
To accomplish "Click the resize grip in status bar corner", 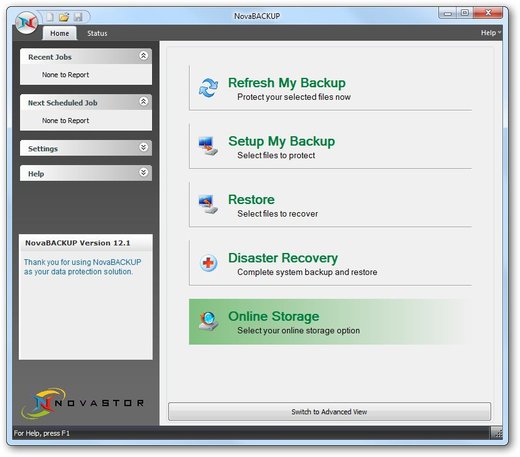I will coord(497,433).
